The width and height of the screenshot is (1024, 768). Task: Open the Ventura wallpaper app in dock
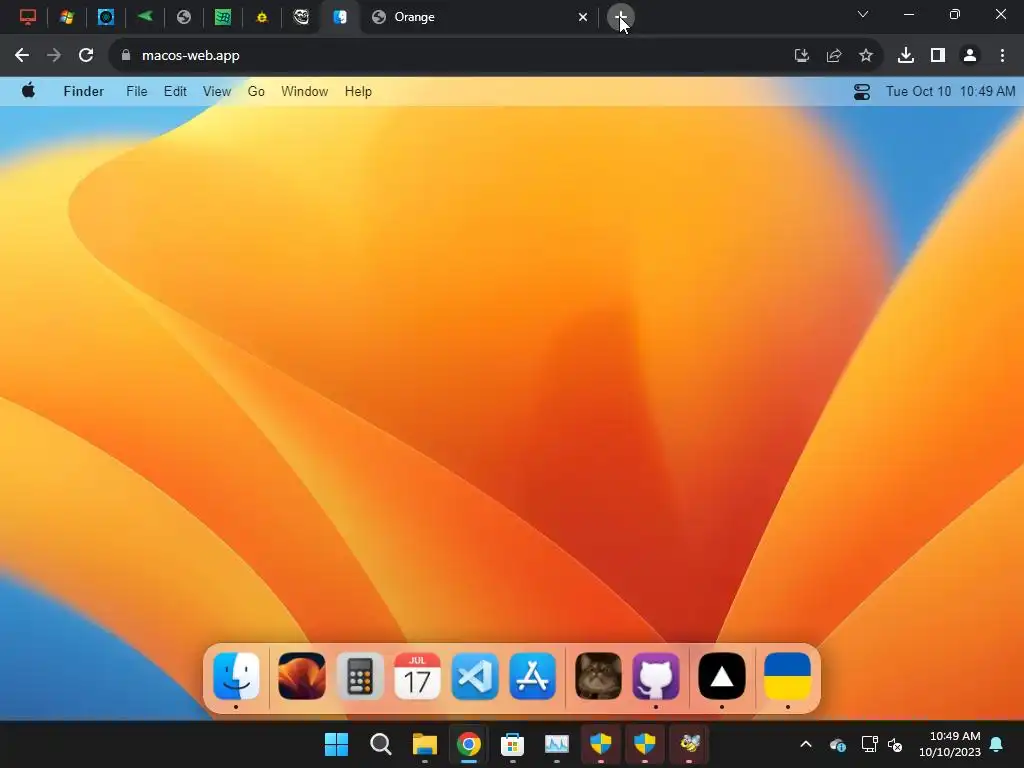302,676
